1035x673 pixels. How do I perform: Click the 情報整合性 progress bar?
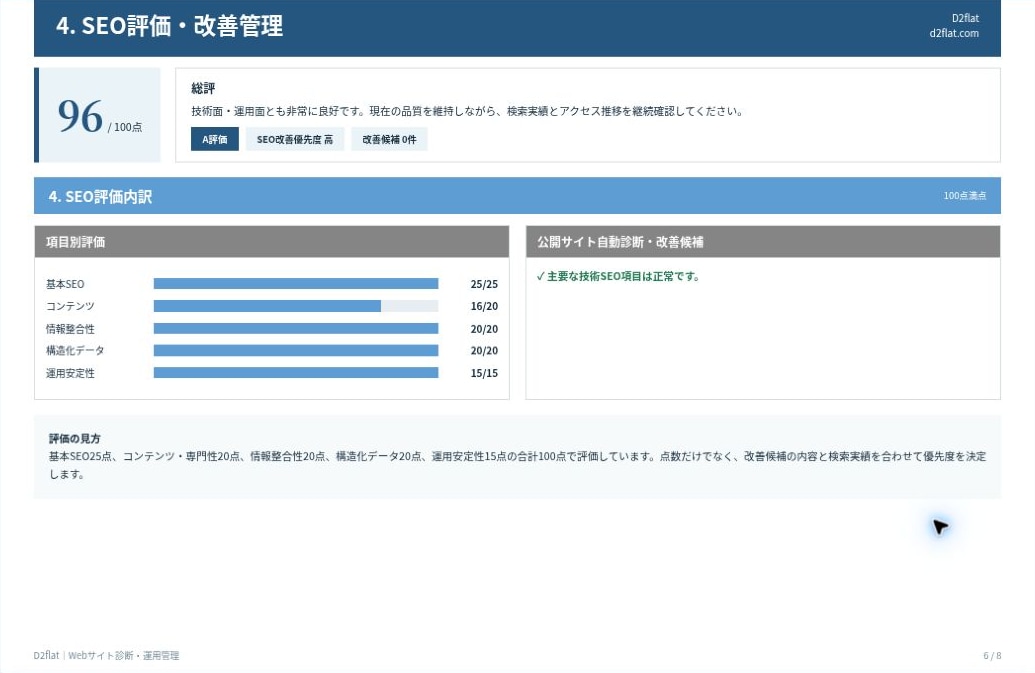pos(296,329)
